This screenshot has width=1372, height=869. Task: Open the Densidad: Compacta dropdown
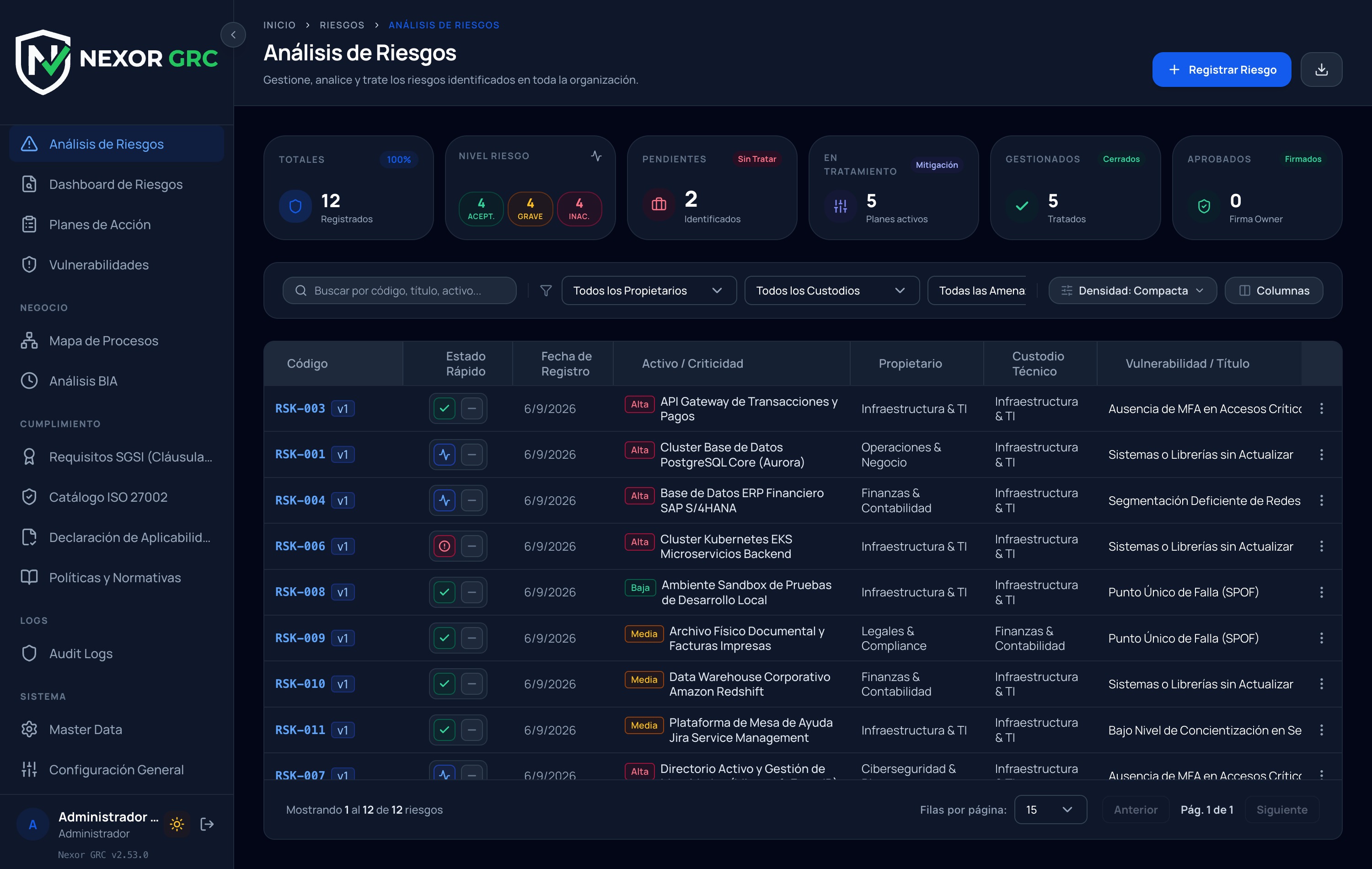coord(1133,290)
